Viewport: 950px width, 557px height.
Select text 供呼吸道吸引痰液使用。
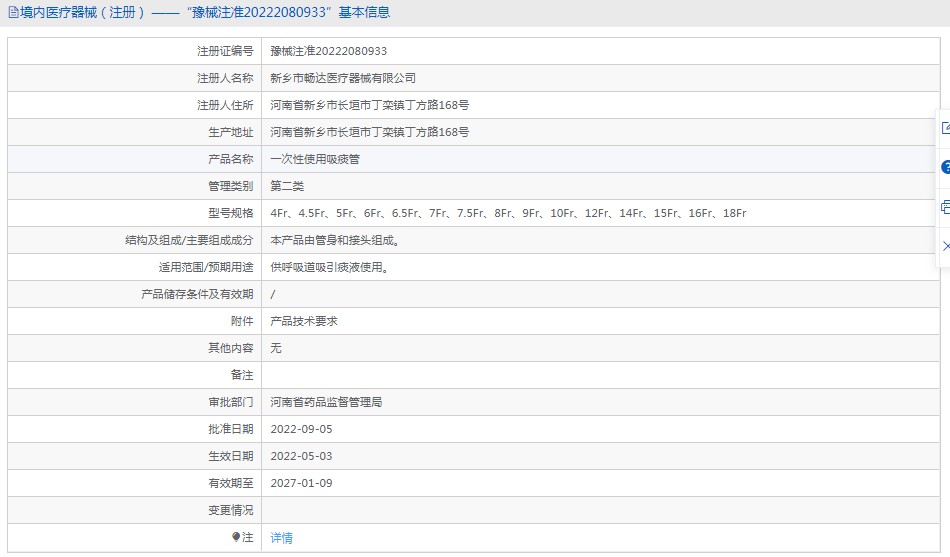330,267
